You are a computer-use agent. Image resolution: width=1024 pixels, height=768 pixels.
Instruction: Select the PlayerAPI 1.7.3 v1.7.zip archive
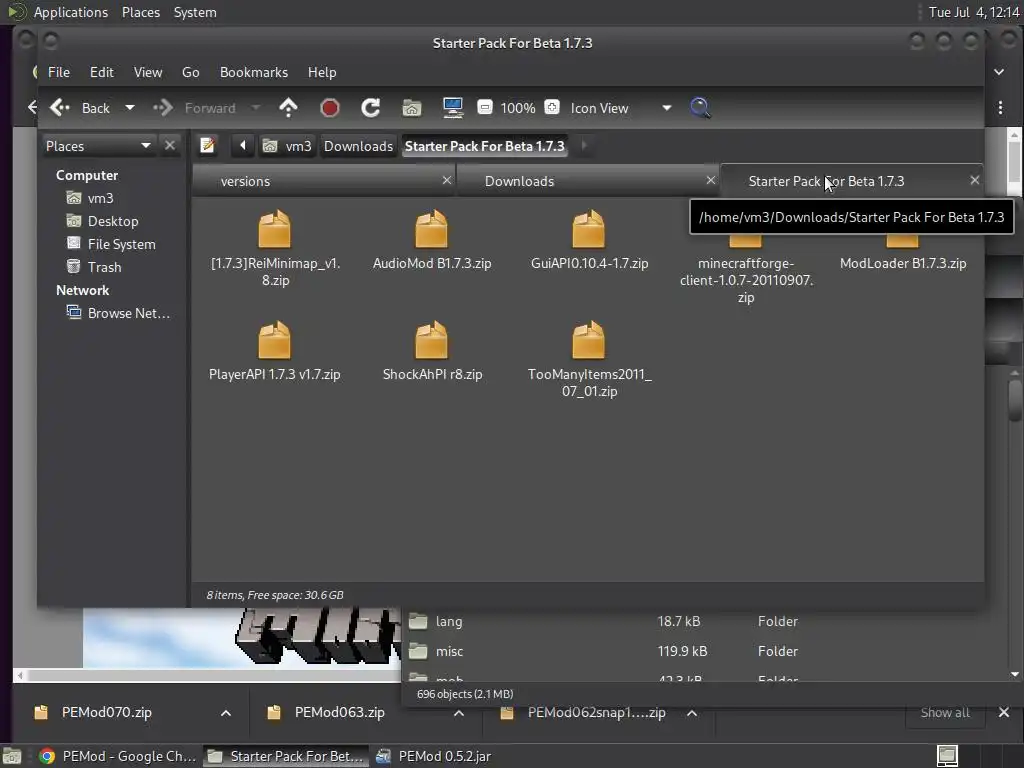pyautogui.click(x=274, y=351)
